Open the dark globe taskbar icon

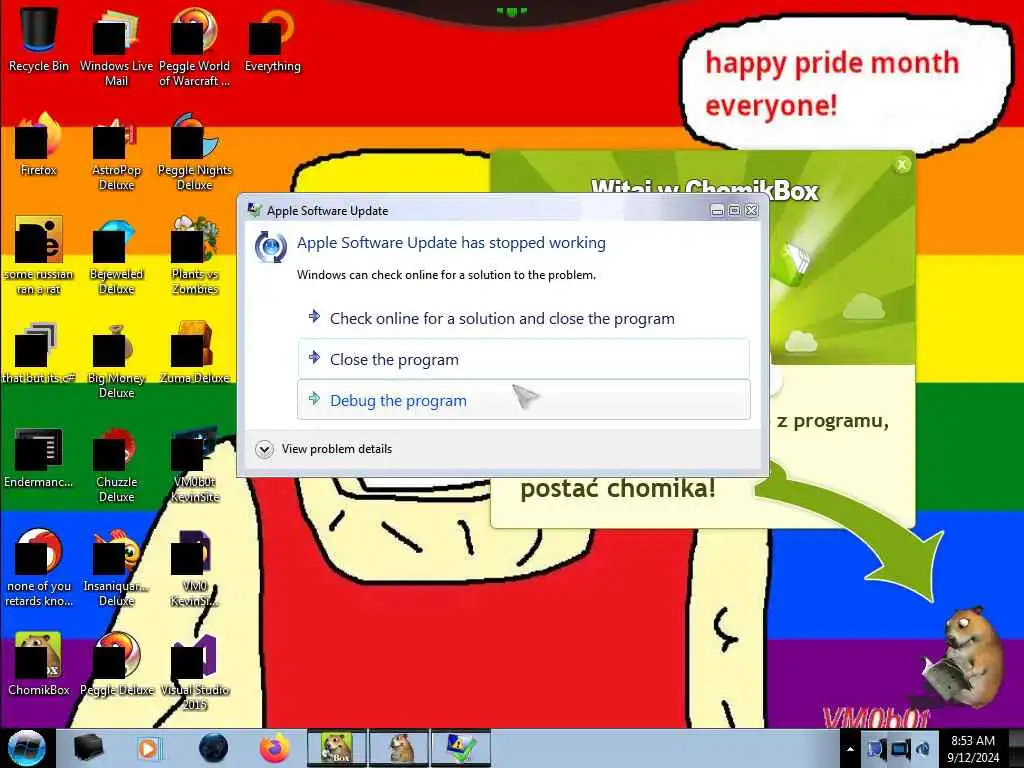pos(213,748)
